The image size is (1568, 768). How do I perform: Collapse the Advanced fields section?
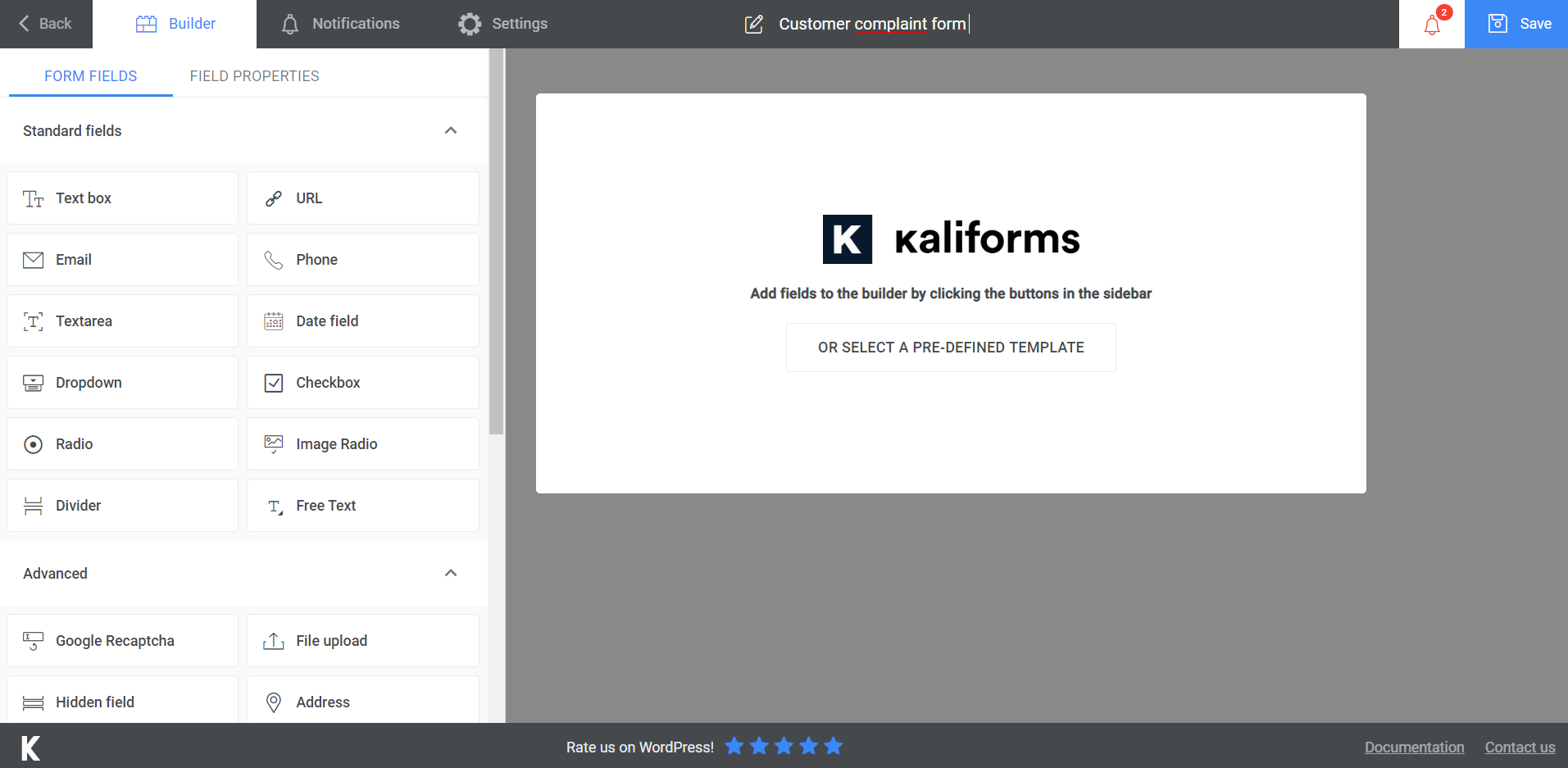click(450, 573)
